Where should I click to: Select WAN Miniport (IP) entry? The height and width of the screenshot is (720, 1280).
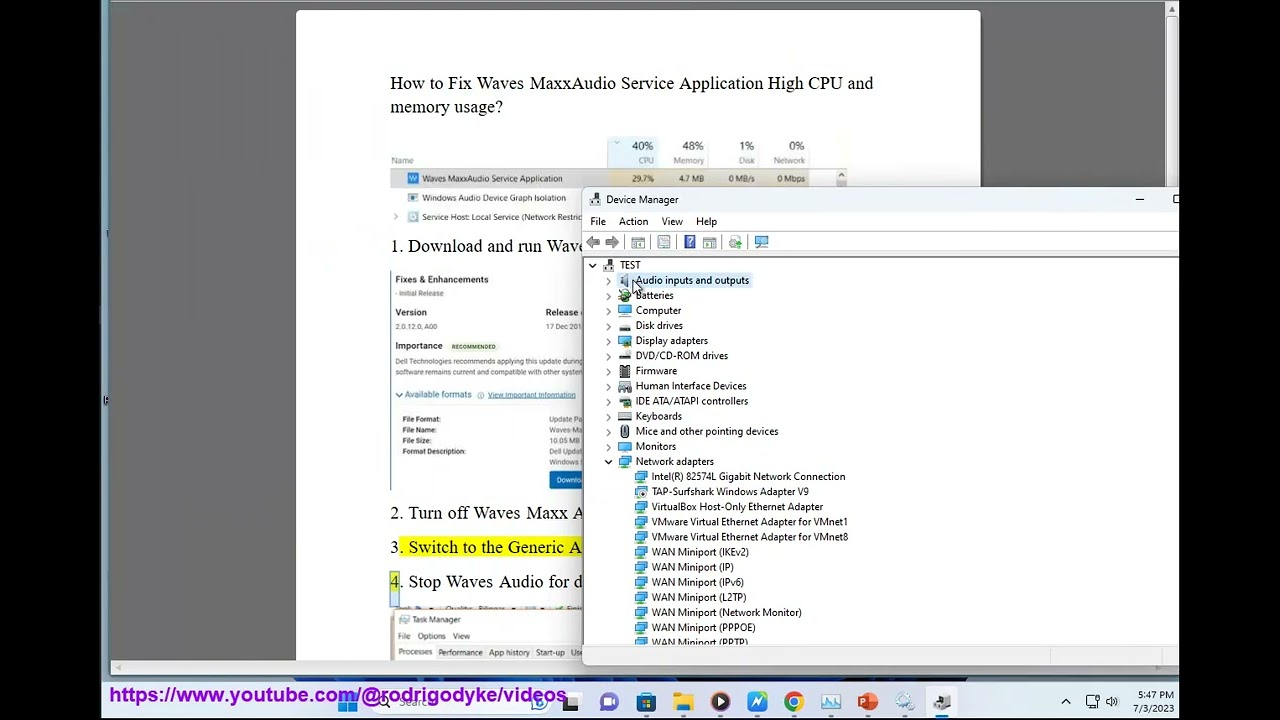point(692,567)
